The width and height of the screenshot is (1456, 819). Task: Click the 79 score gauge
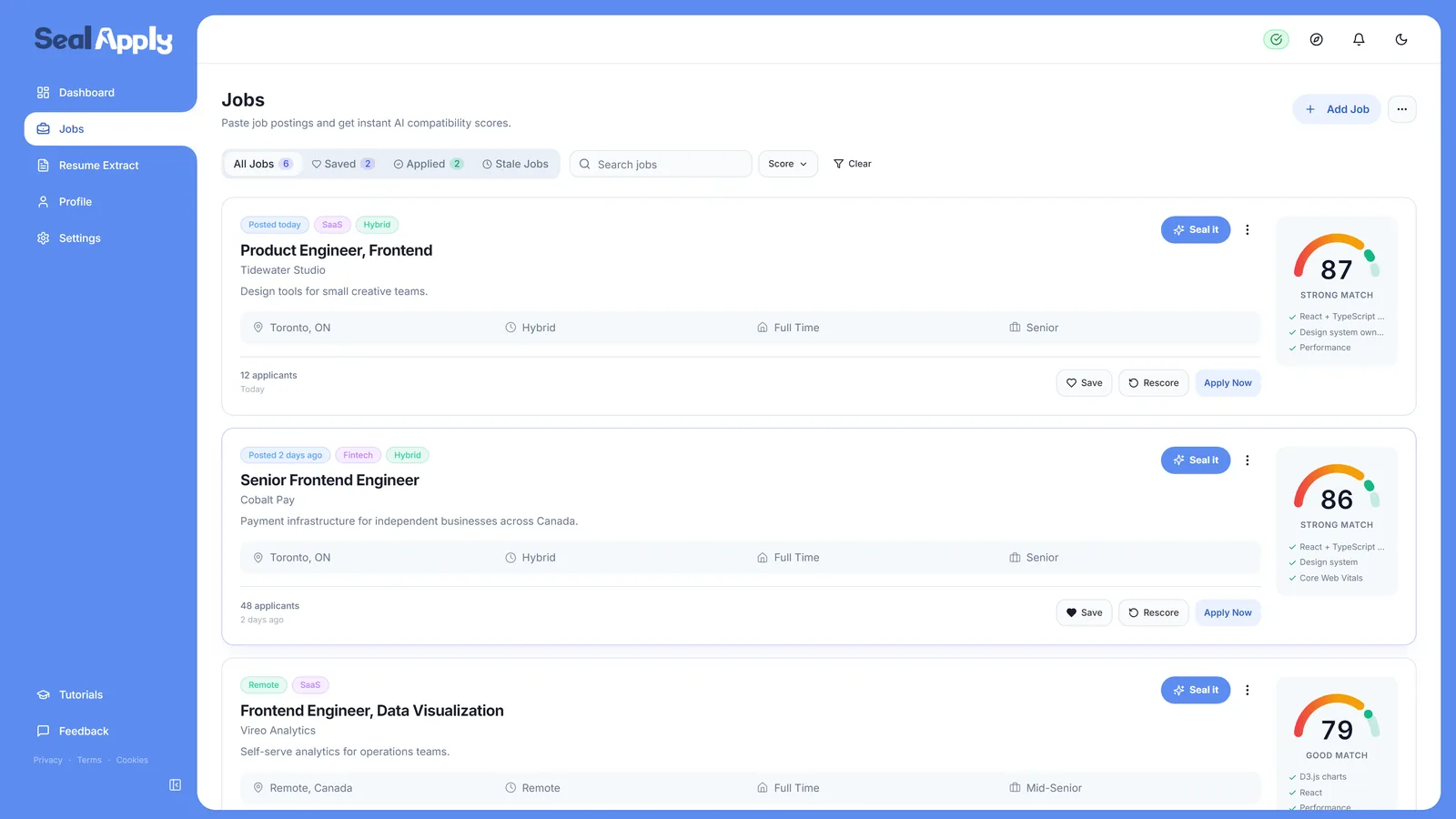point(1337,718)
